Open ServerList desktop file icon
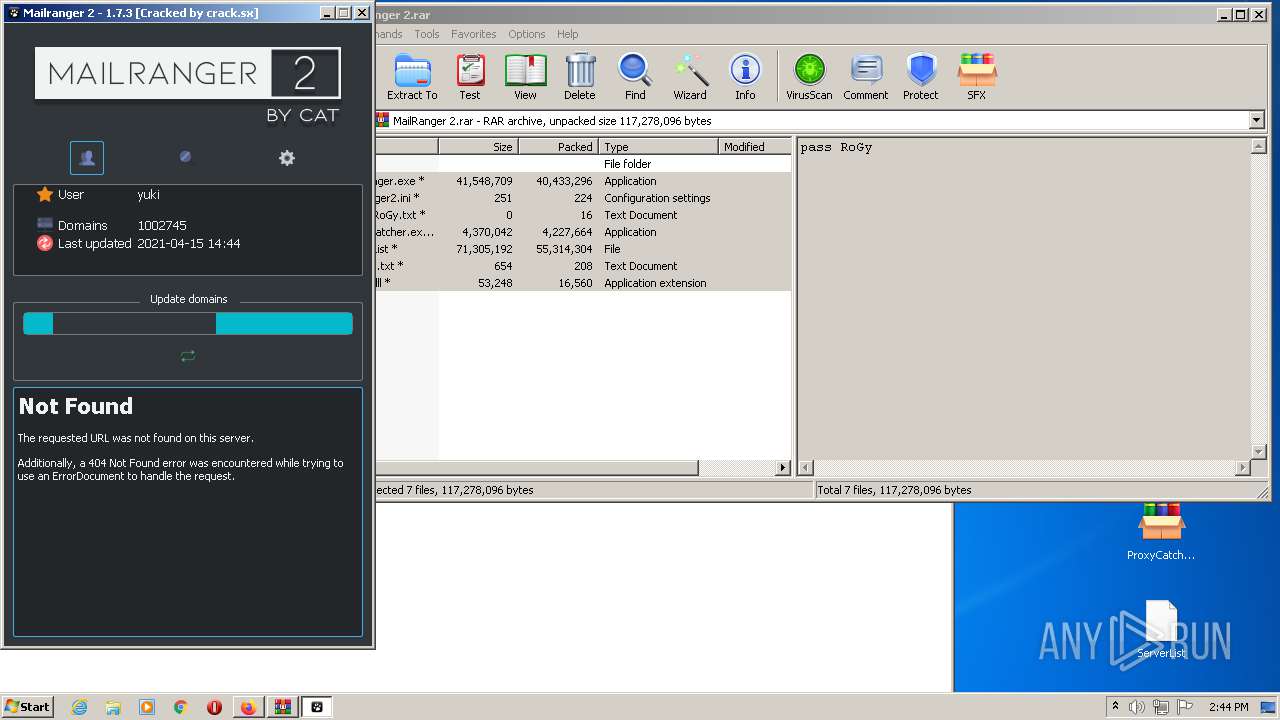This screenshot has width=1280, height=720. tap(1161, 630)
